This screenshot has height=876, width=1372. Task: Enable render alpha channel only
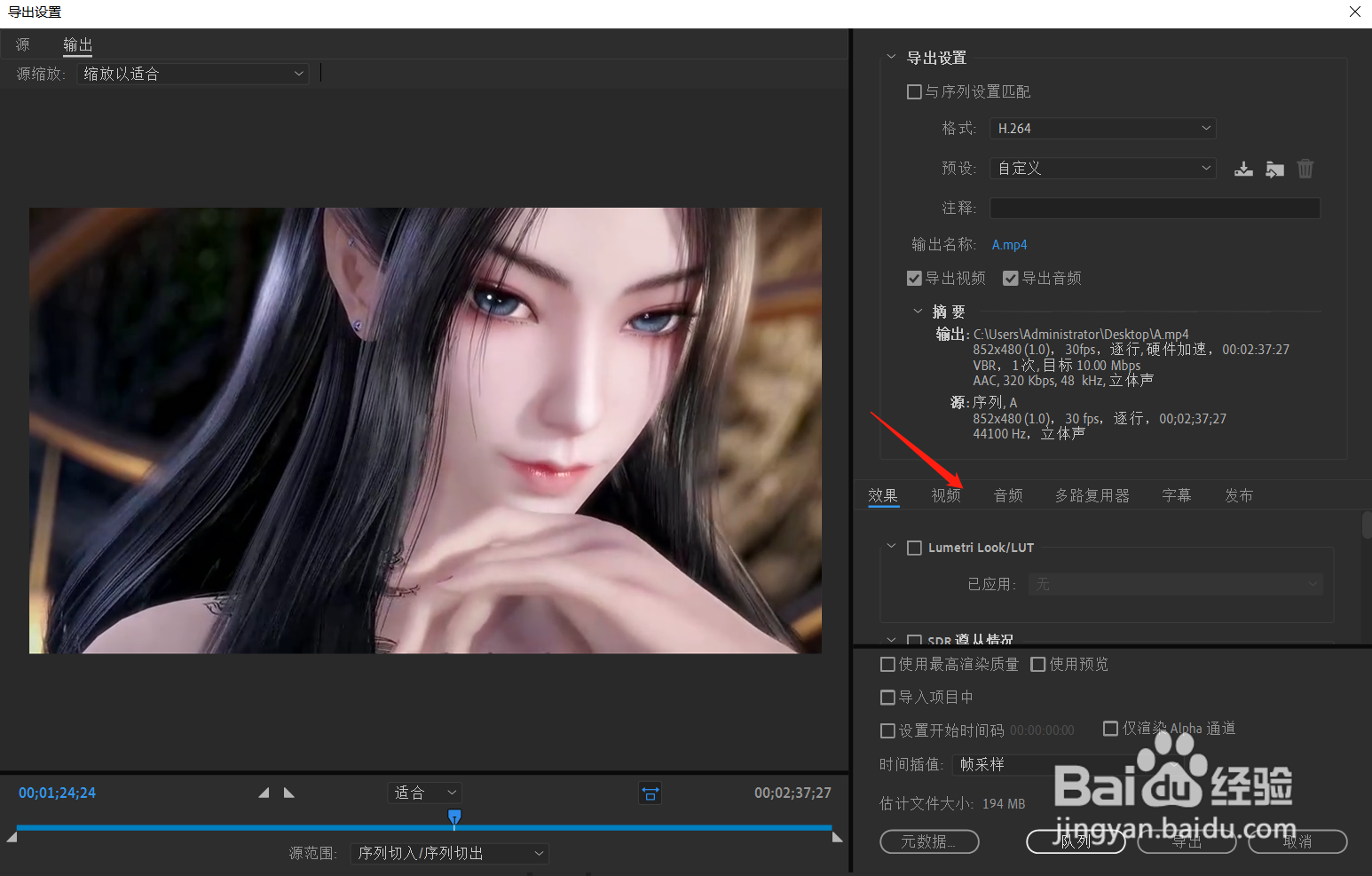(x=1110, y=729)
